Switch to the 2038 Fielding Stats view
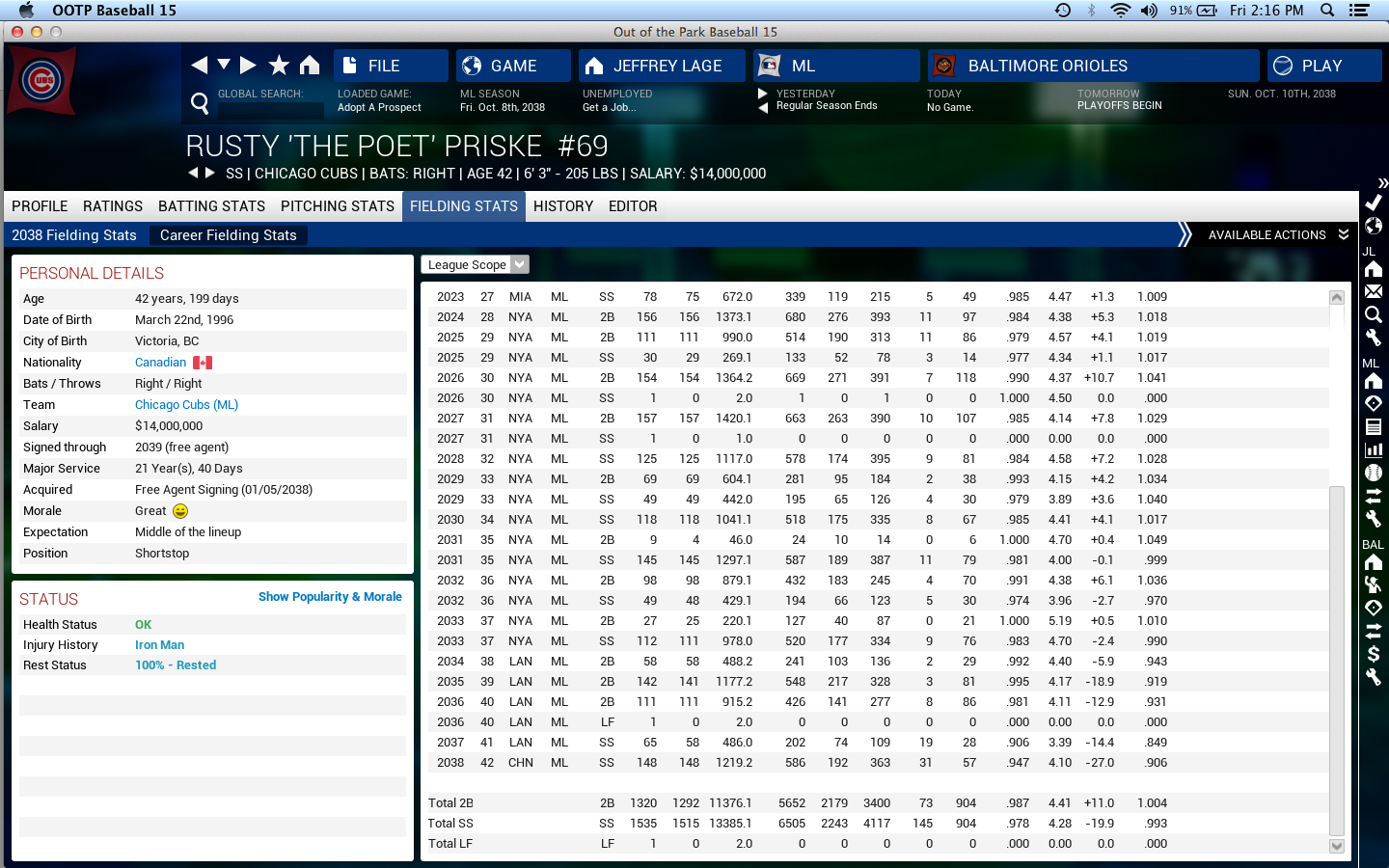 pos(74,235)
